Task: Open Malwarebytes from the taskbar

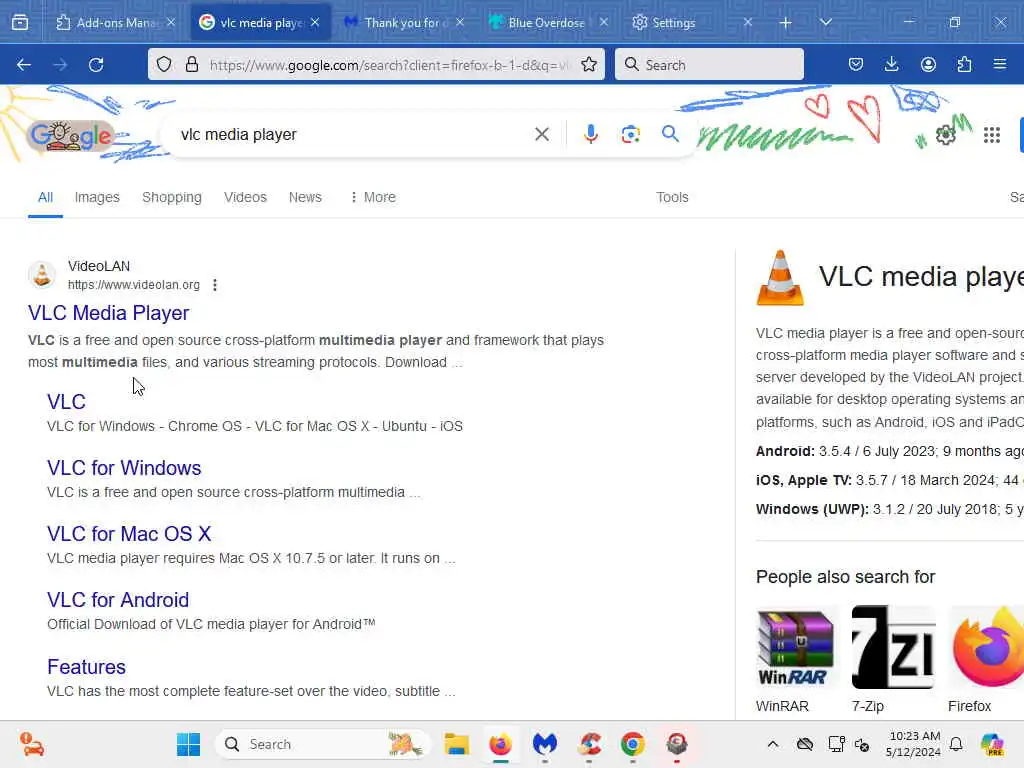Action: pos(545,744)
